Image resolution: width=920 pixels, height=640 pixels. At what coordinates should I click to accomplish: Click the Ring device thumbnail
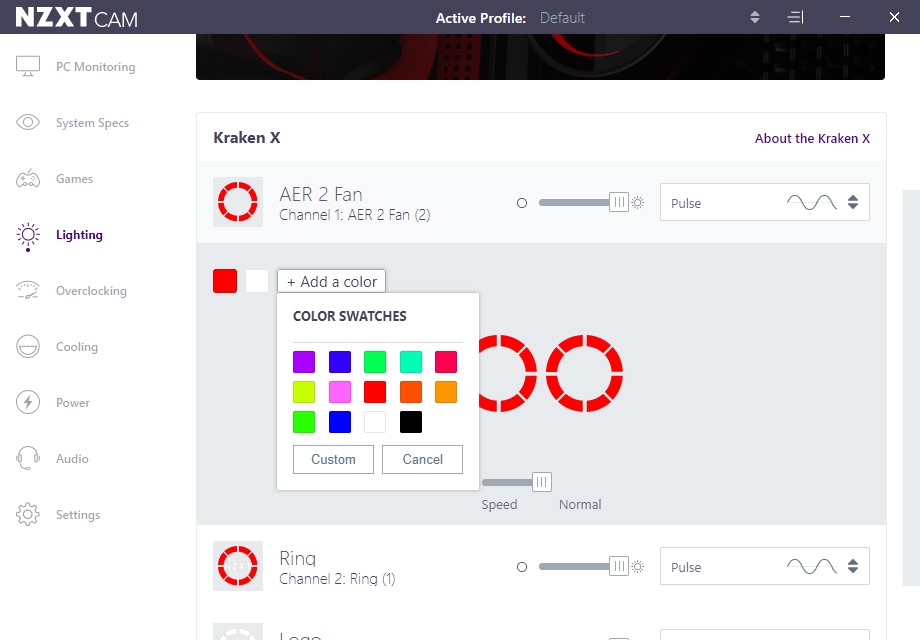coord(238,566)
